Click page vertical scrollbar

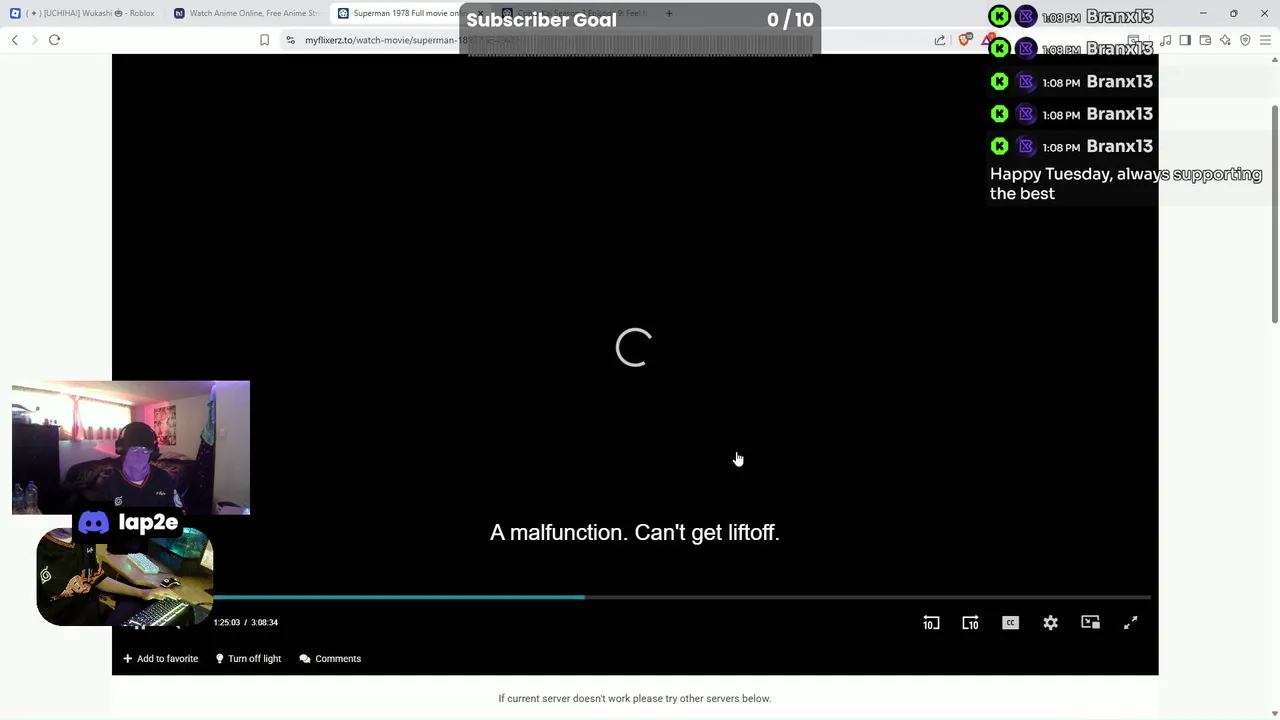pyautogui.click(x=1275, y=213)
